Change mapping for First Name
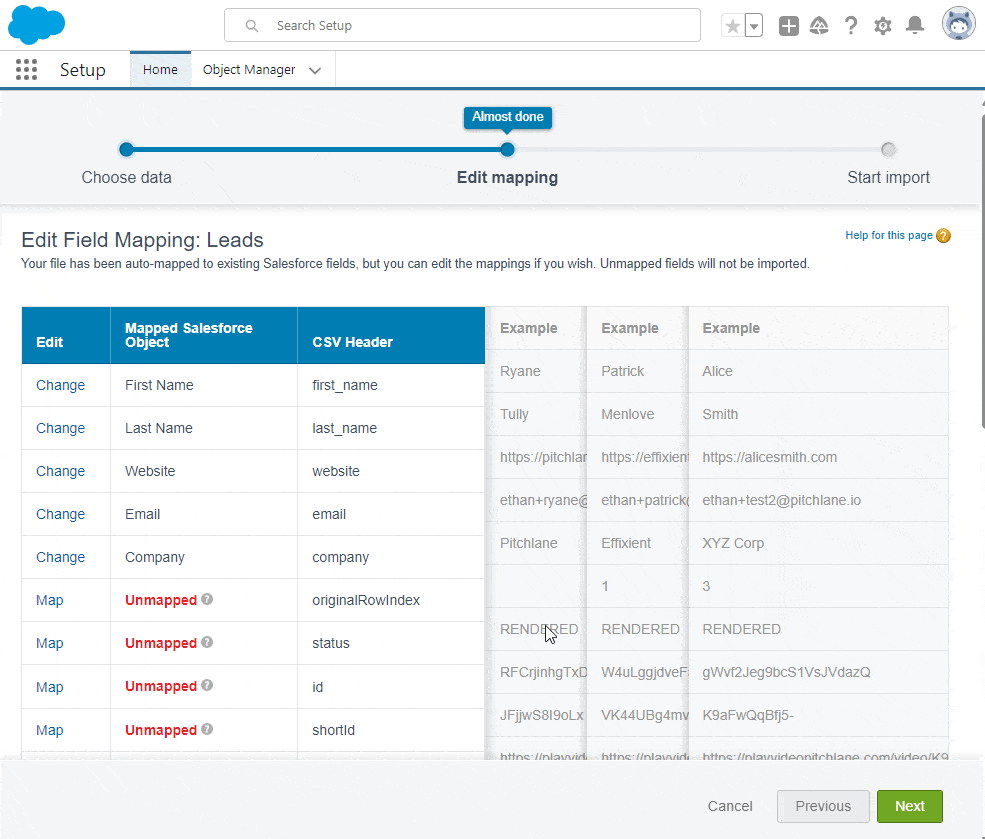Image resolution: width=985 pixels, height=839 pixels. [60, 385]
